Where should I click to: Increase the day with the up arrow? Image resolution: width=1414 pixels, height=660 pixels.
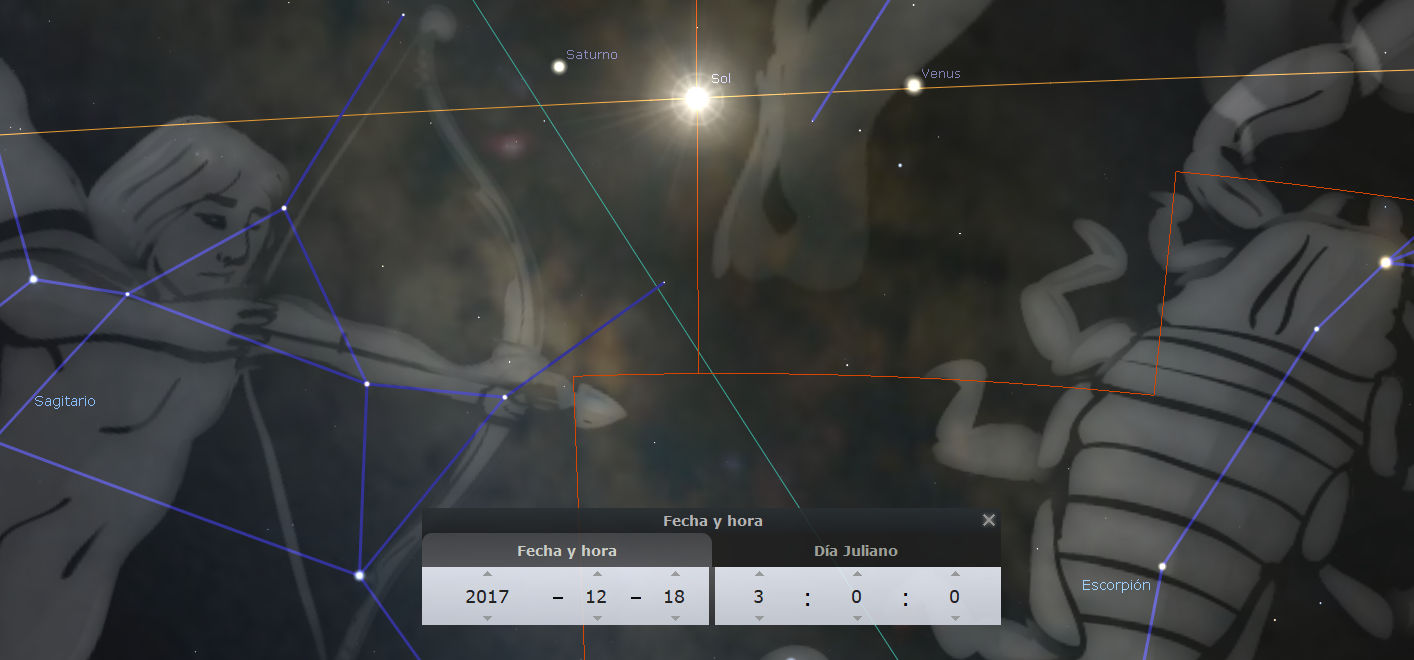point(675,574)
